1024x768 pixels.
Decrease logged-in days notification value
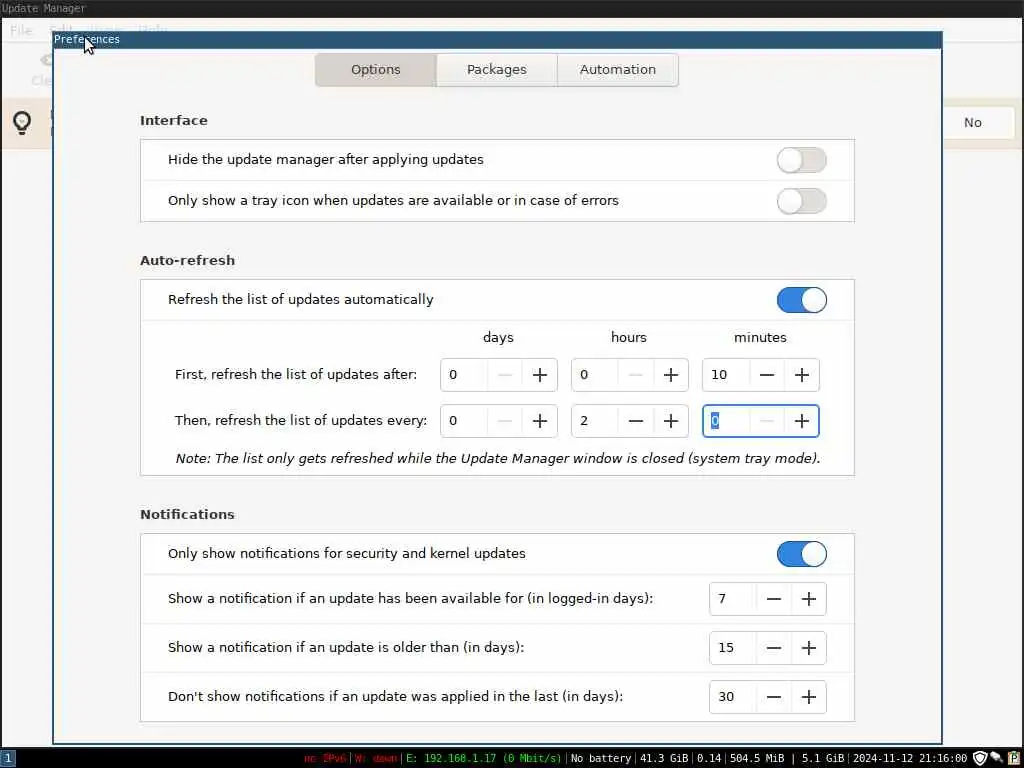(773, 599)
